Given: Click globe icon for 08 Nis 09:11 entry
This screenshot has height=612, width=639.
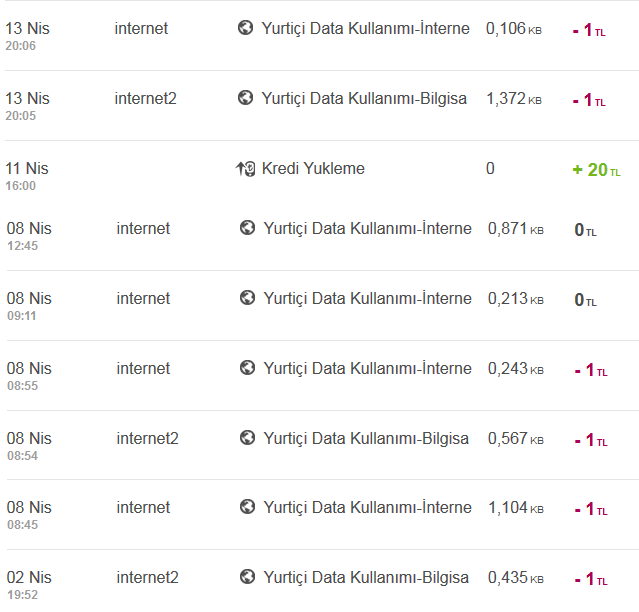Looking at the screenshot, I should tap(247, 298).
